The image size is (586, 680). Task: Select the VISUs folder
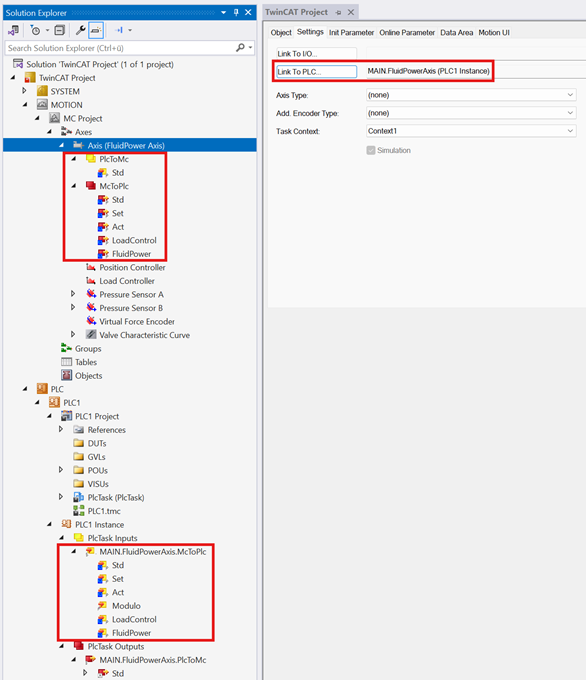[98, 484]
